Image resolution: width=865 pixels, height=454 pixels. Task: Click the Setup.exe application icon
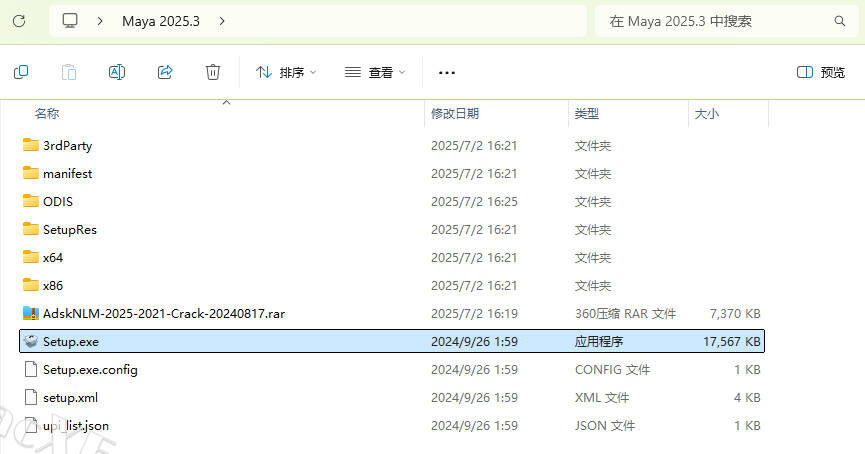coord(31,341)
